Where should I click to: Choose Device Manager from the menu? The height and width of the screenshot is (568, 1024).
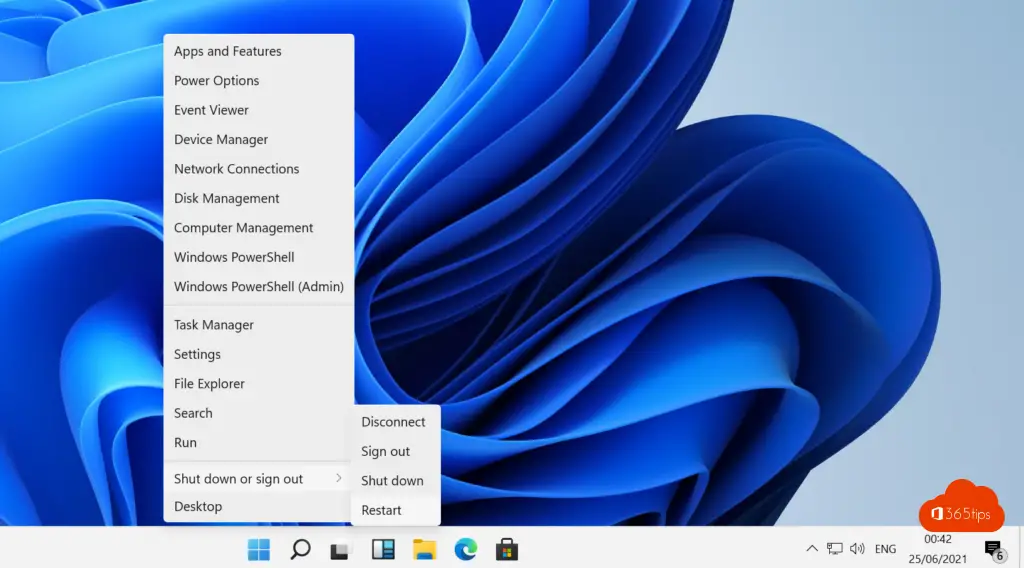[221, 140]
